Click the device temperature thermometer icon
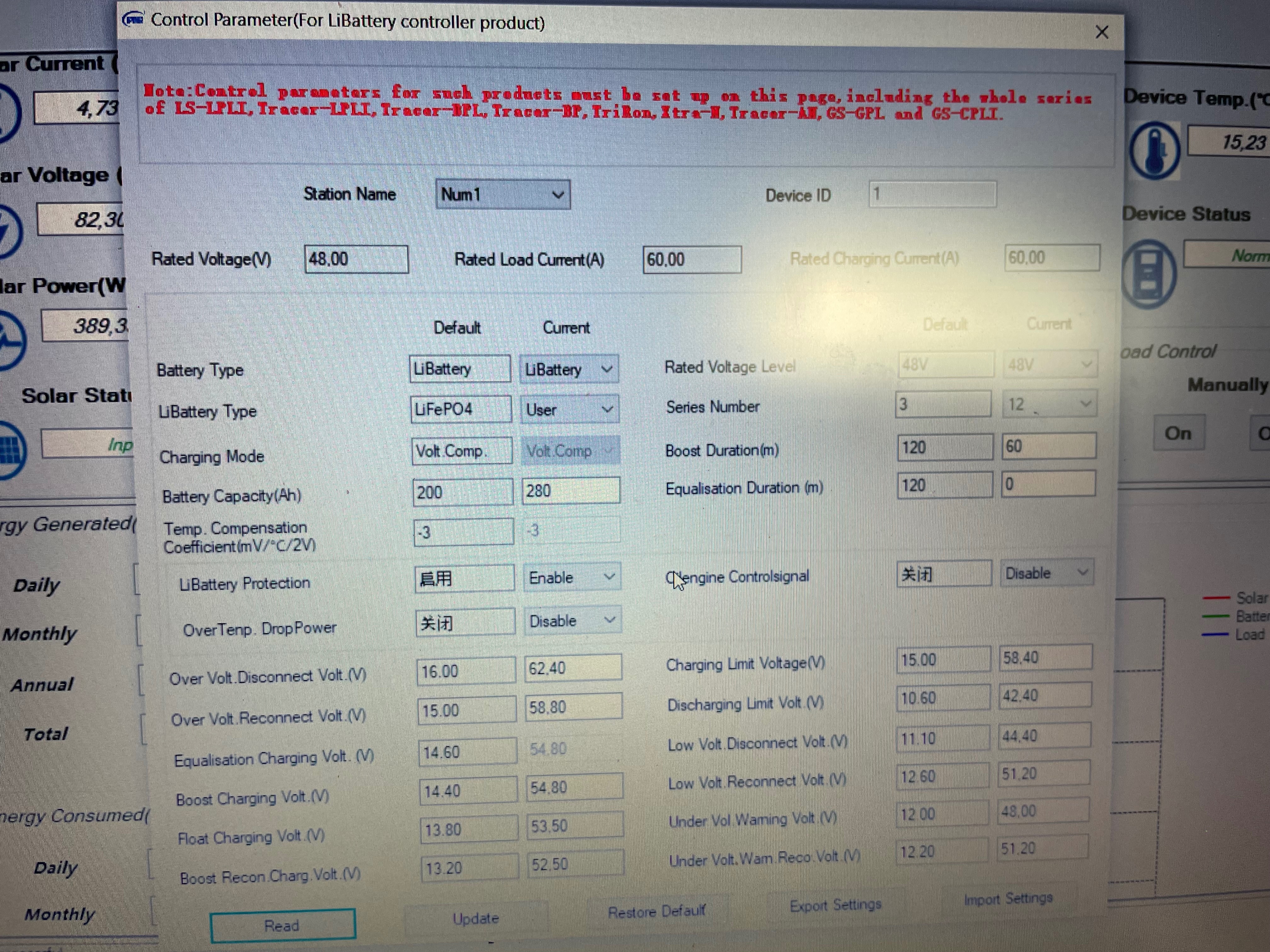This screenshot has width=1270, height=952. point(1154,150)
